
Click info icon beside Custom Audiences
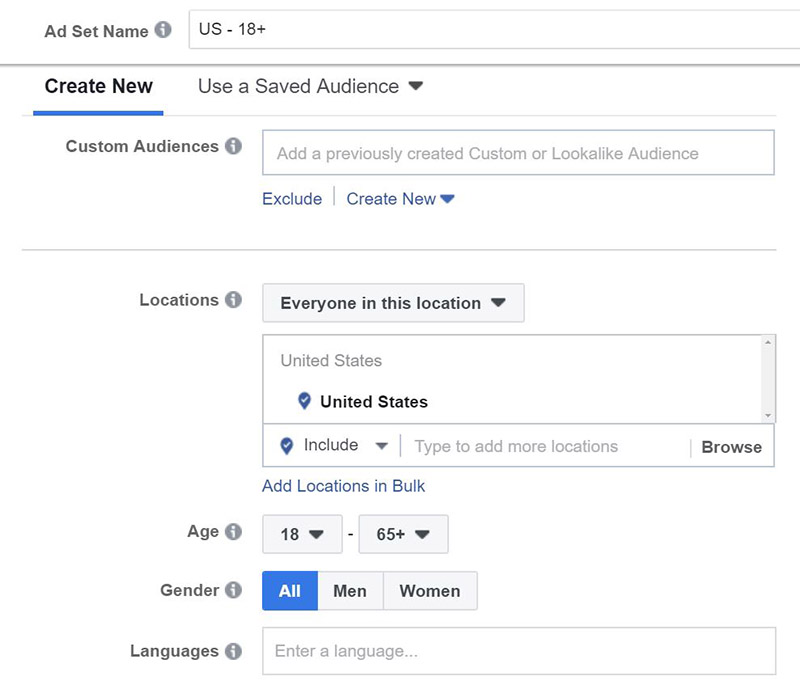click(233, 146)
